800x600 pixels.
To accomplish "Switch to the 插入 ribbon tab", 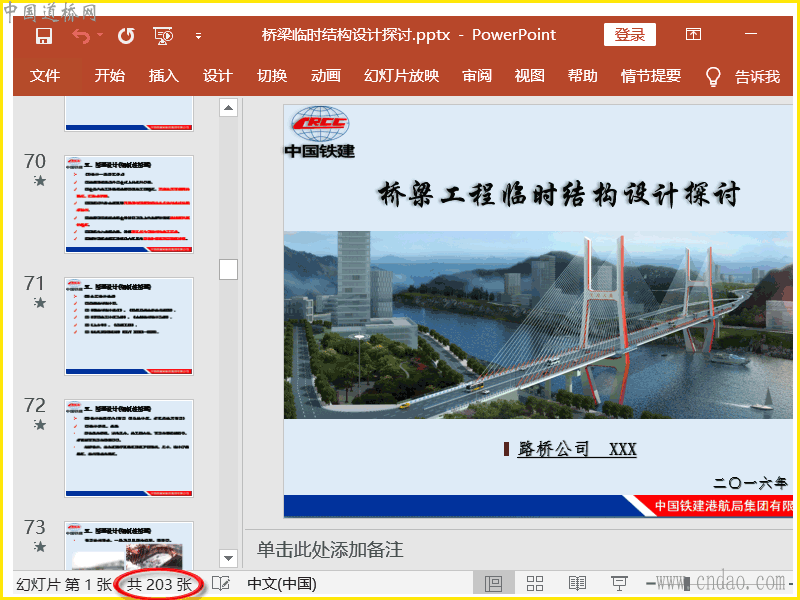I will point(163,76).
